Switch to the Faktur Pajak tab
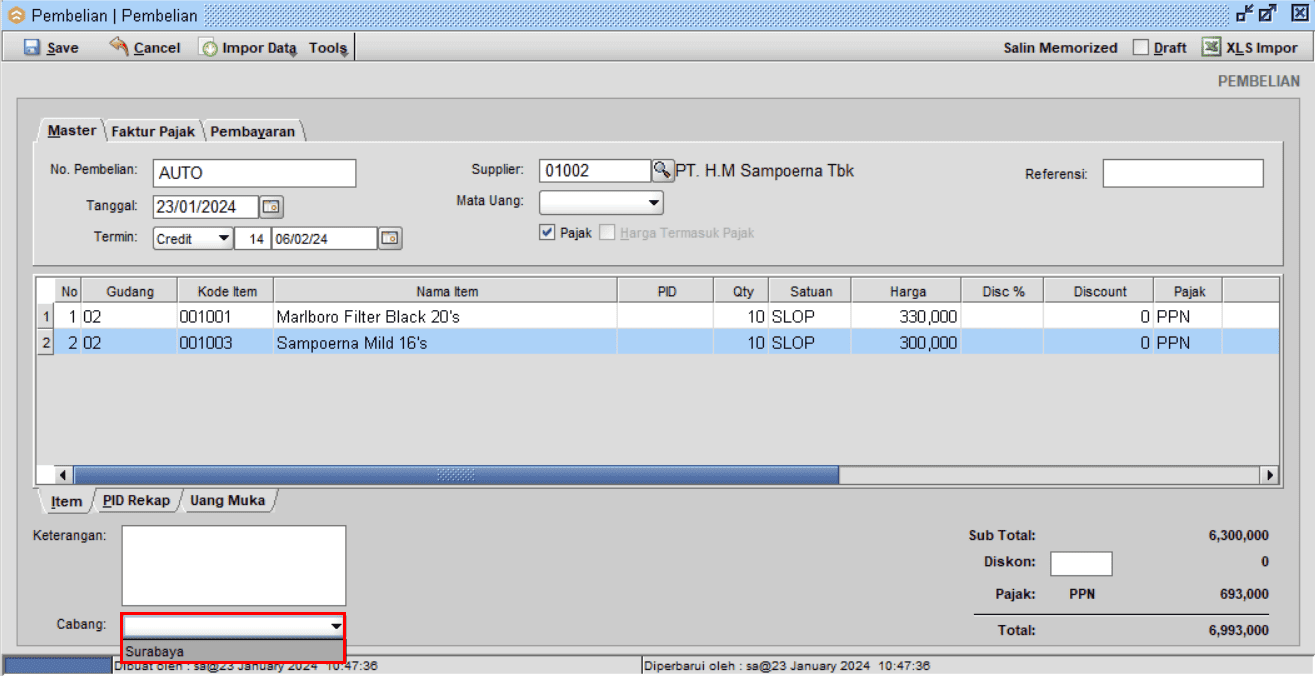Viewport: 1315px width, 676px height. pyautogui.click(x=153, y=131)
